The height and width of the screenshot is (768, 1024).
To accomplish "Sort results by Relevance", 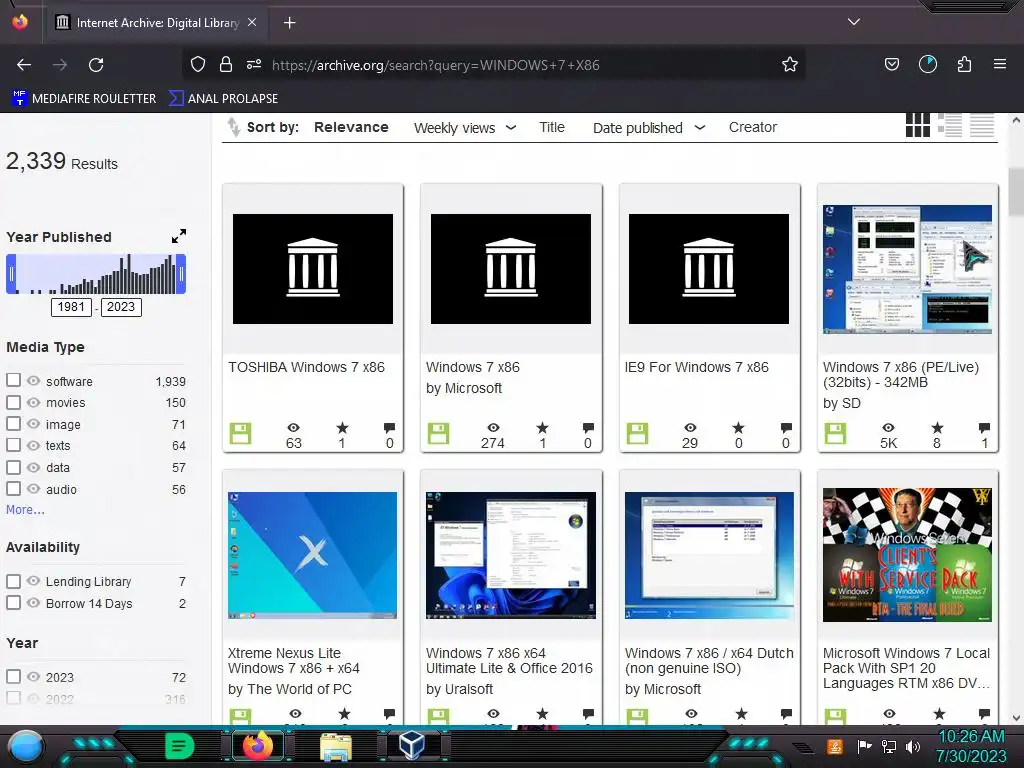I will click(x=351, y=127).
